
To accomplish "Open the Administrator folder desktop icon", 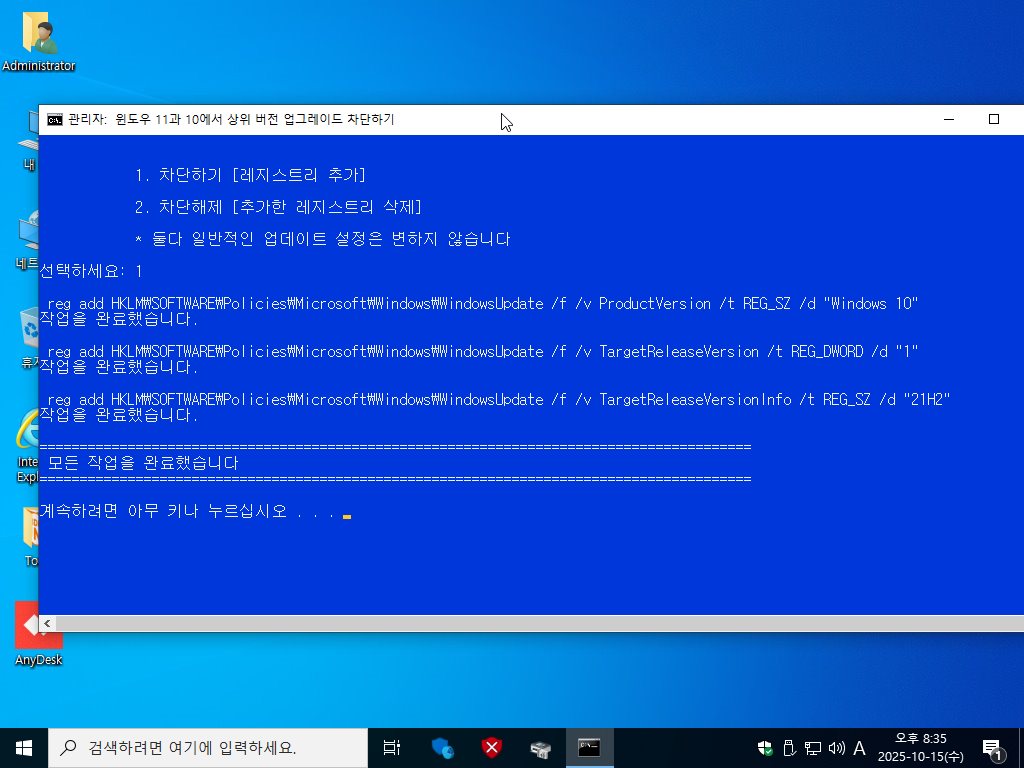I will pos(39,41).
